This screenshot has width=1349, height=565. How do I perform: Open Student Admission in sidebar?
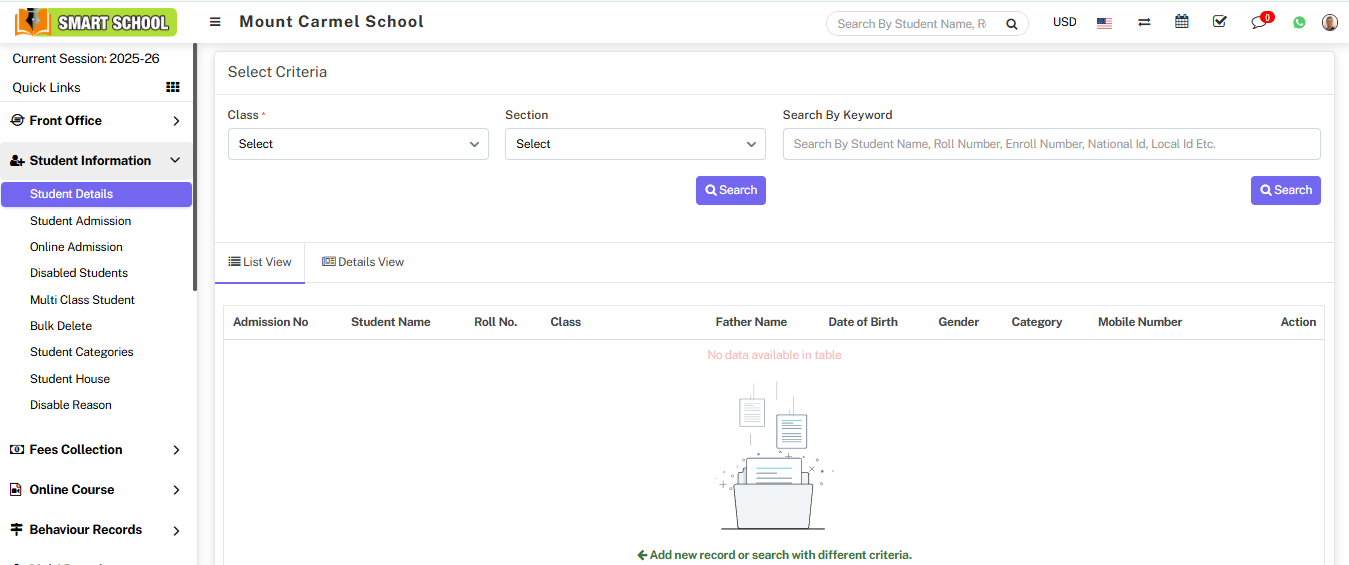point(80,221)
